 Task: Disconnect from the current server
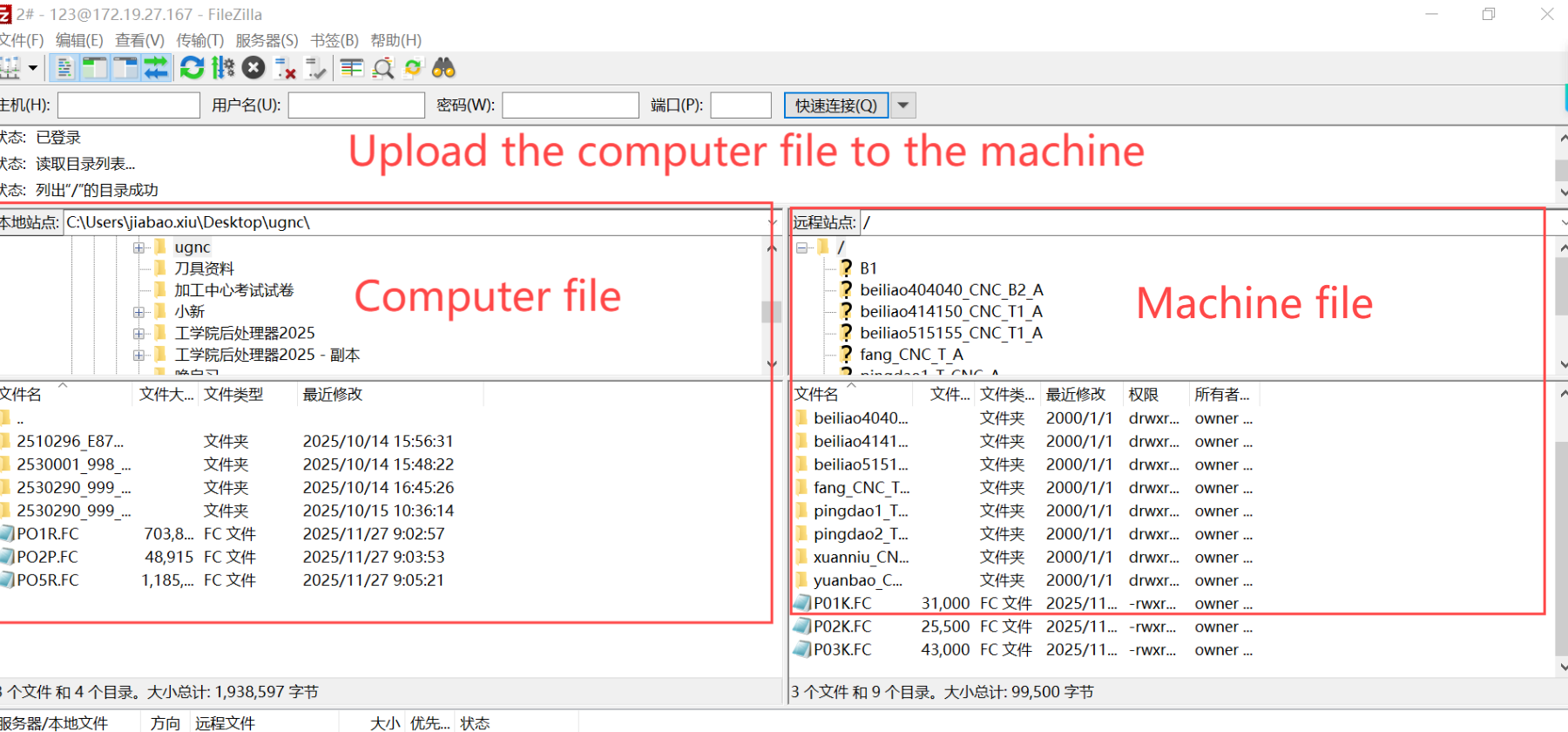285,68
